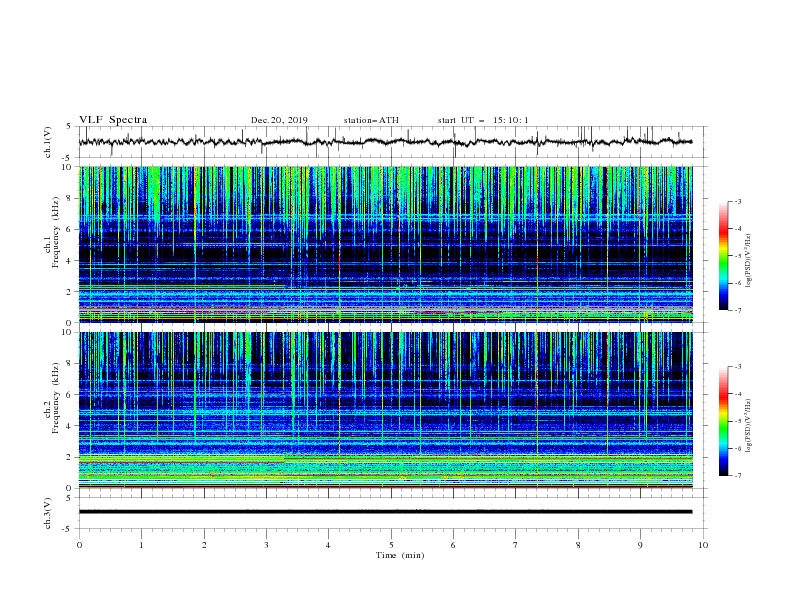This screenshot has height=612, width=792.
Task: Click time axis tick label '9'
Action: click(x=640, y=545)
